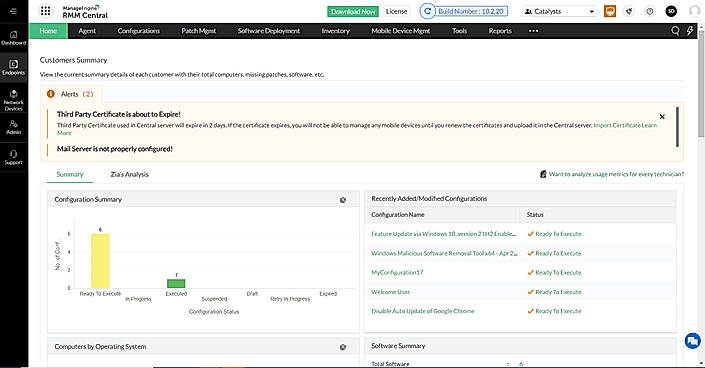This screenshot has width=705, height=368.
Task: Open the apps grid launcher
Action: click(45, 11)
